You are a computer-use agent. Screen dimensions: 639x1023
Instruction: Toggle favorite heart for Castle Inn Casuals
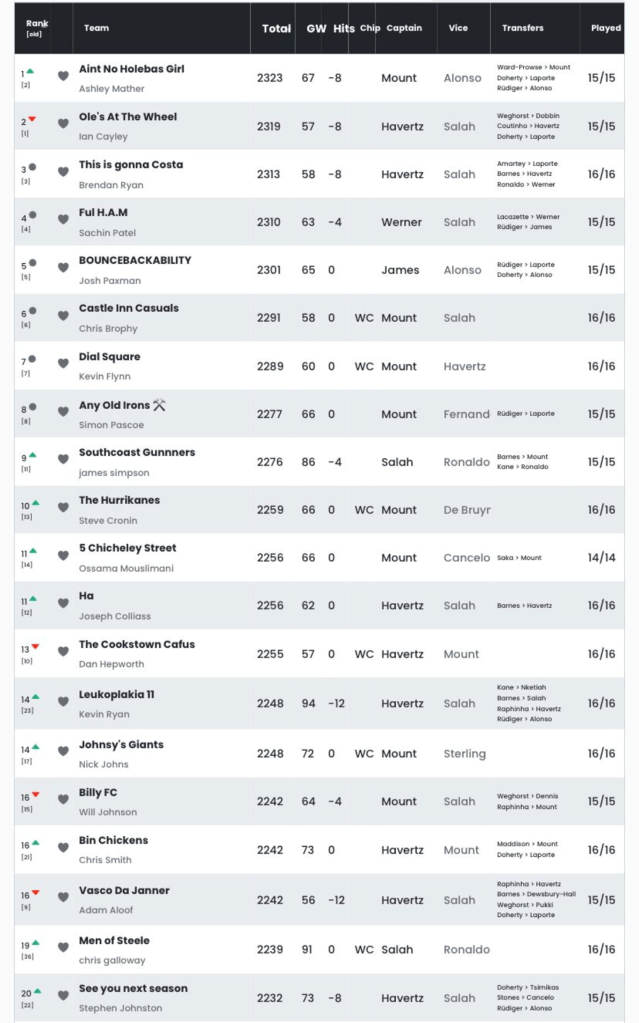(63, 316)
